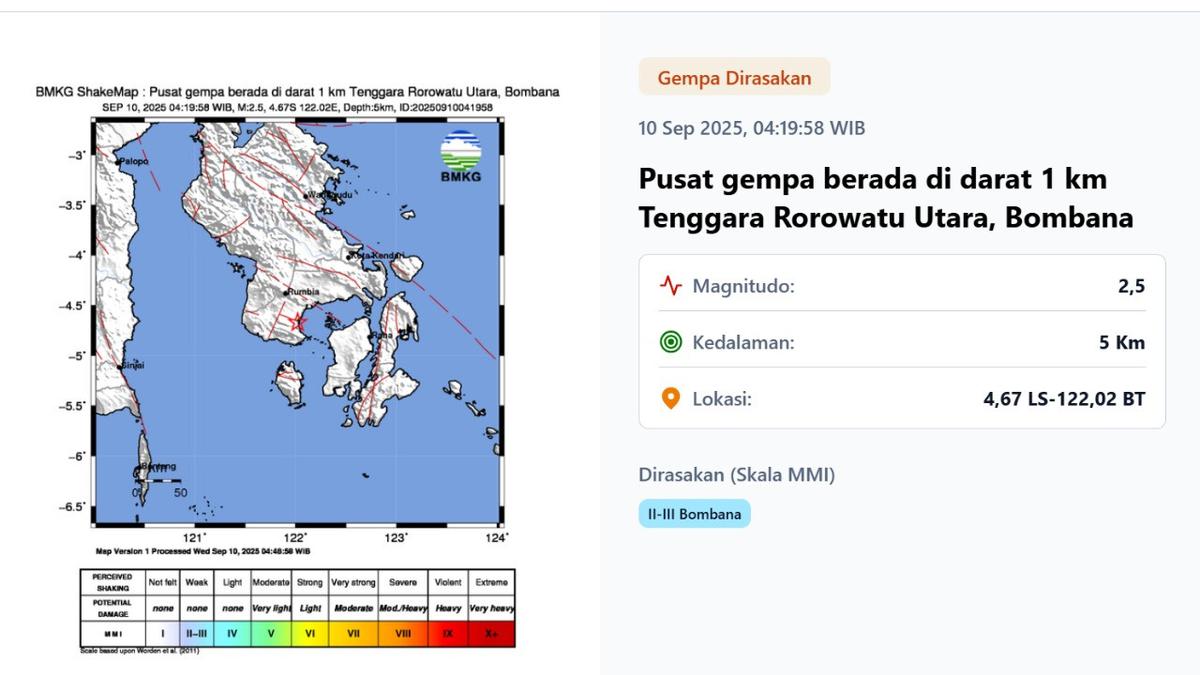1200x675 pixels.
Task: Click the yellow MMI VII swatch
Action: pyautogui.click(x=353, y=633)
